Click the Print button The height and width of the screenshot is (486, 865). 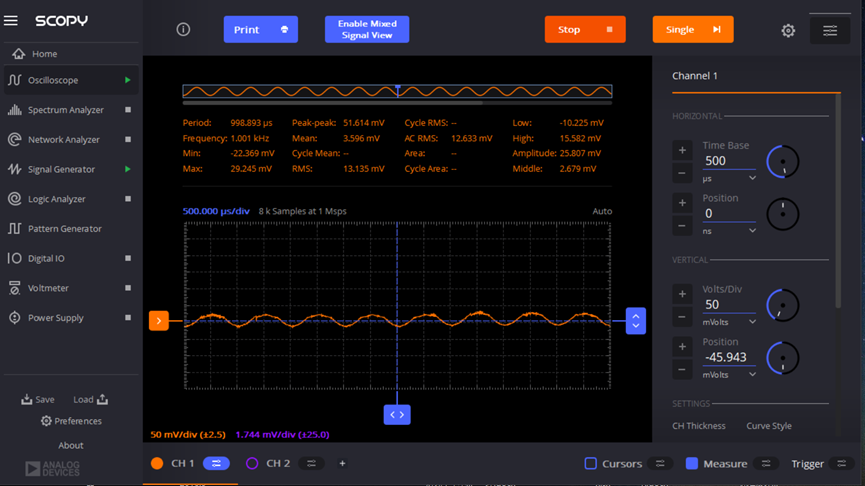point(260,29)
